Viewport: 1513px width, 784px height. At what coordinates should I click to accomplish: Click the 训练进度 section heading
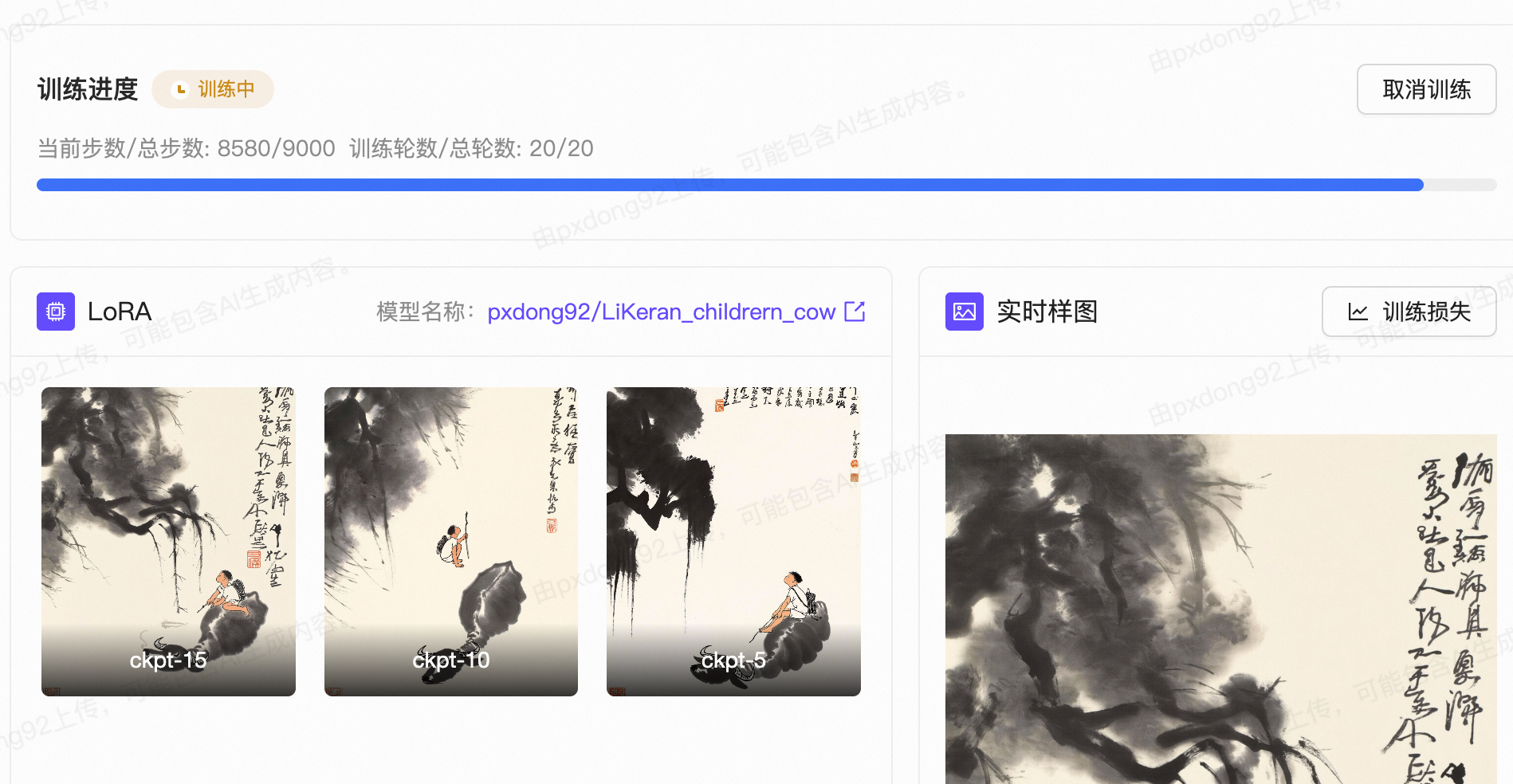click(x=87, y=89)
